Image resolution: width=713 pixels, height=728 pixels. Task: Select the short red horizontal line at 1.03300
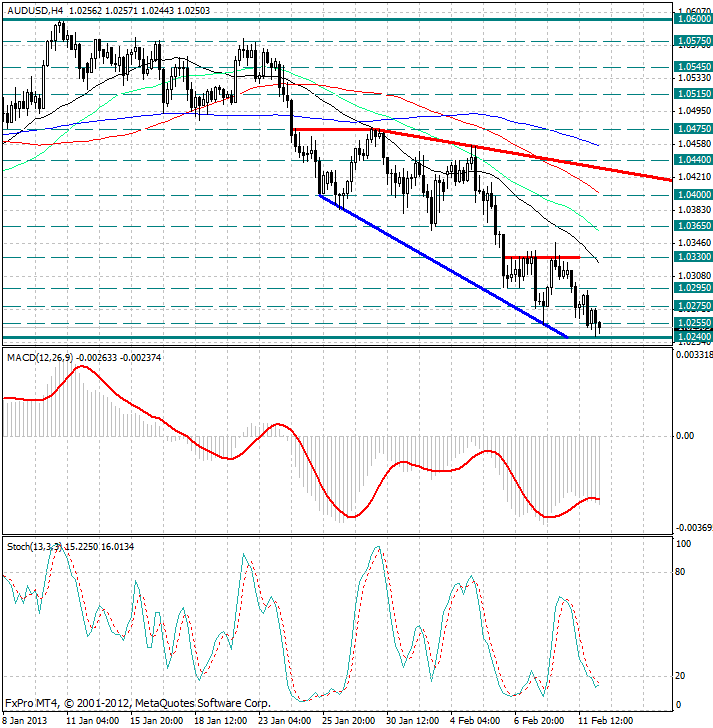pyautogui.click(x=542, y=257)
